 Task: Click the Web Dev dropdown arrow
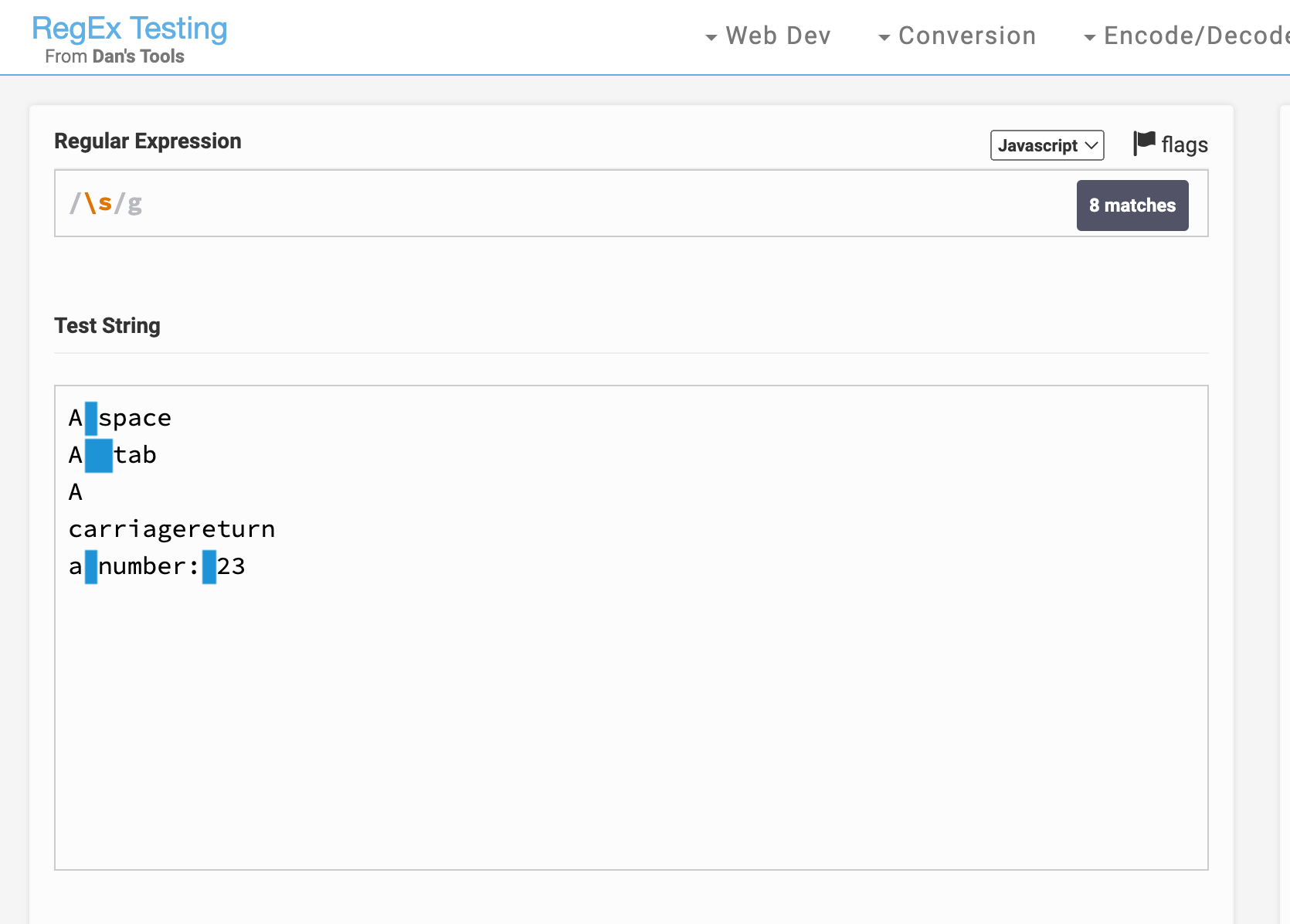711,37
